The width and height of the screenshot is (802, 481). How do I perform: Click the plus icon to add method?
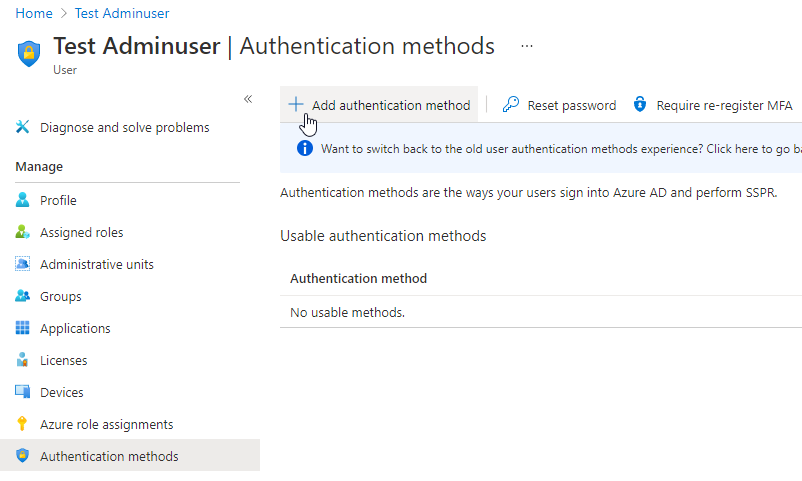point(296,104)
